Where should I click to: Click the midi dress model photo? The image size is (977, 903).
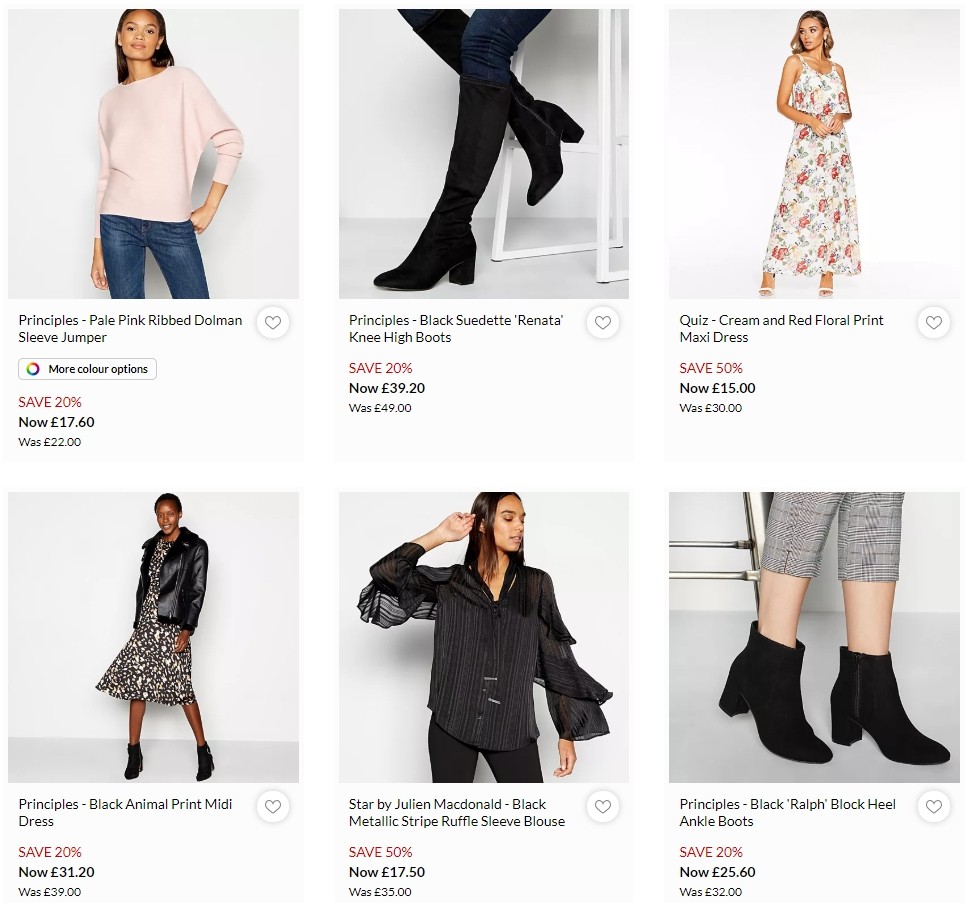(x=153, y=637)
